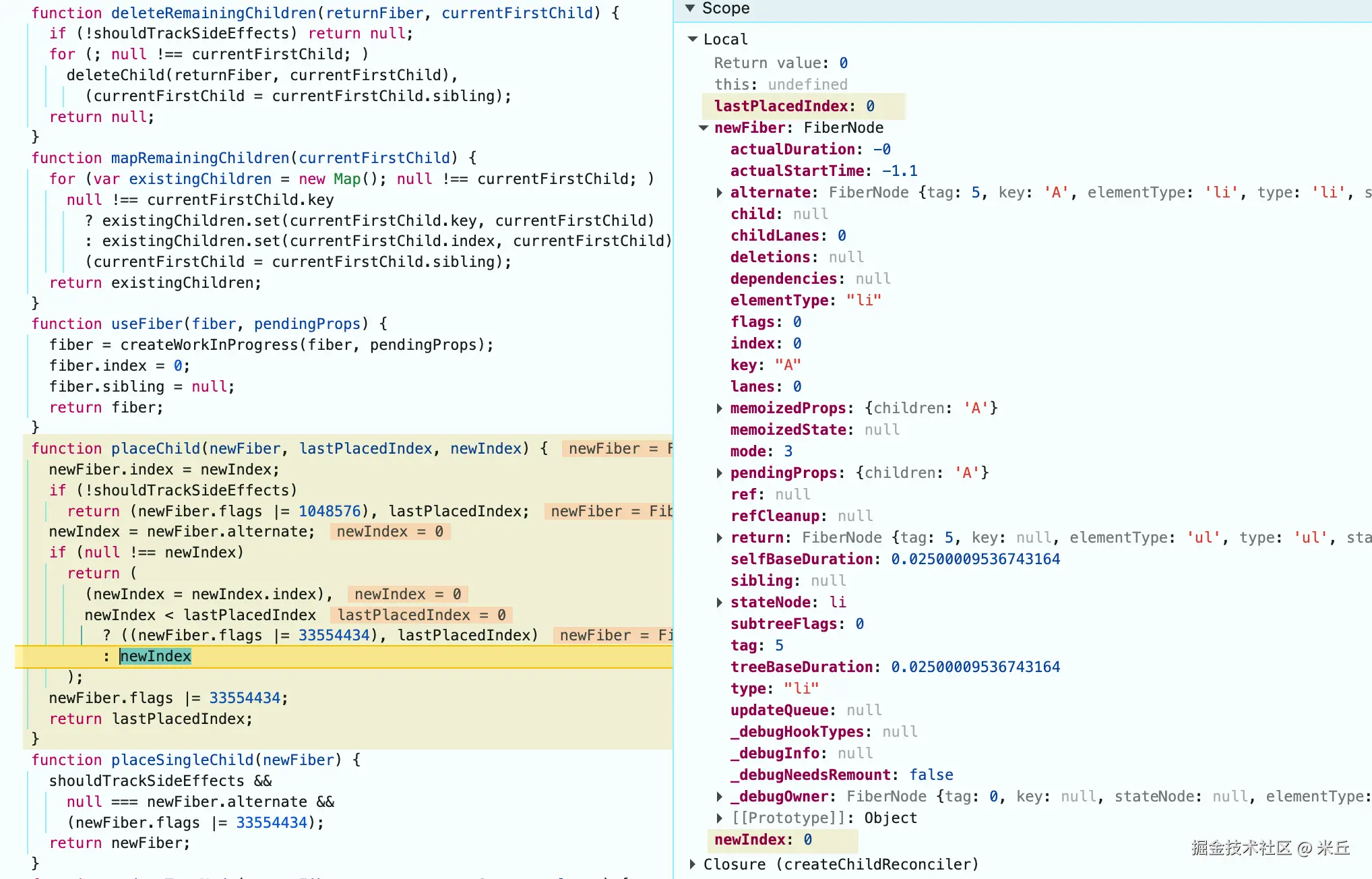Select the lastPlacedIndex: 0 variable
The image size is (1372, 879).
[794, 107]
